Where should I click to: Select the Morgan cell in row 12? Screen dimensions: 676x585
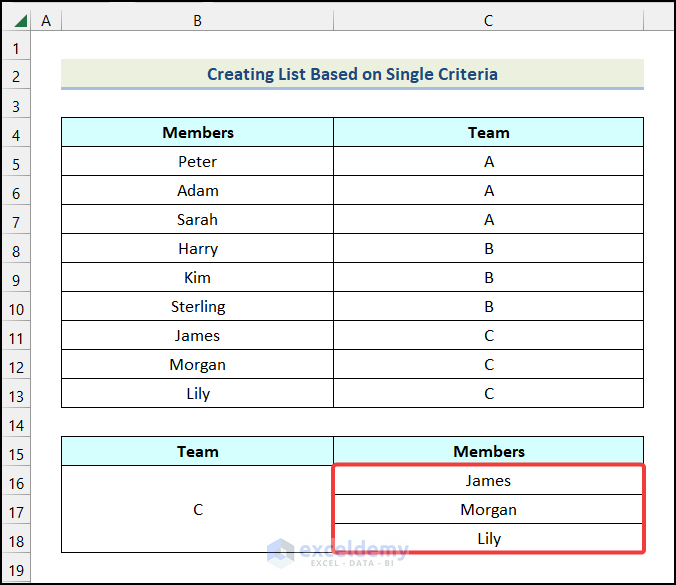198,364
